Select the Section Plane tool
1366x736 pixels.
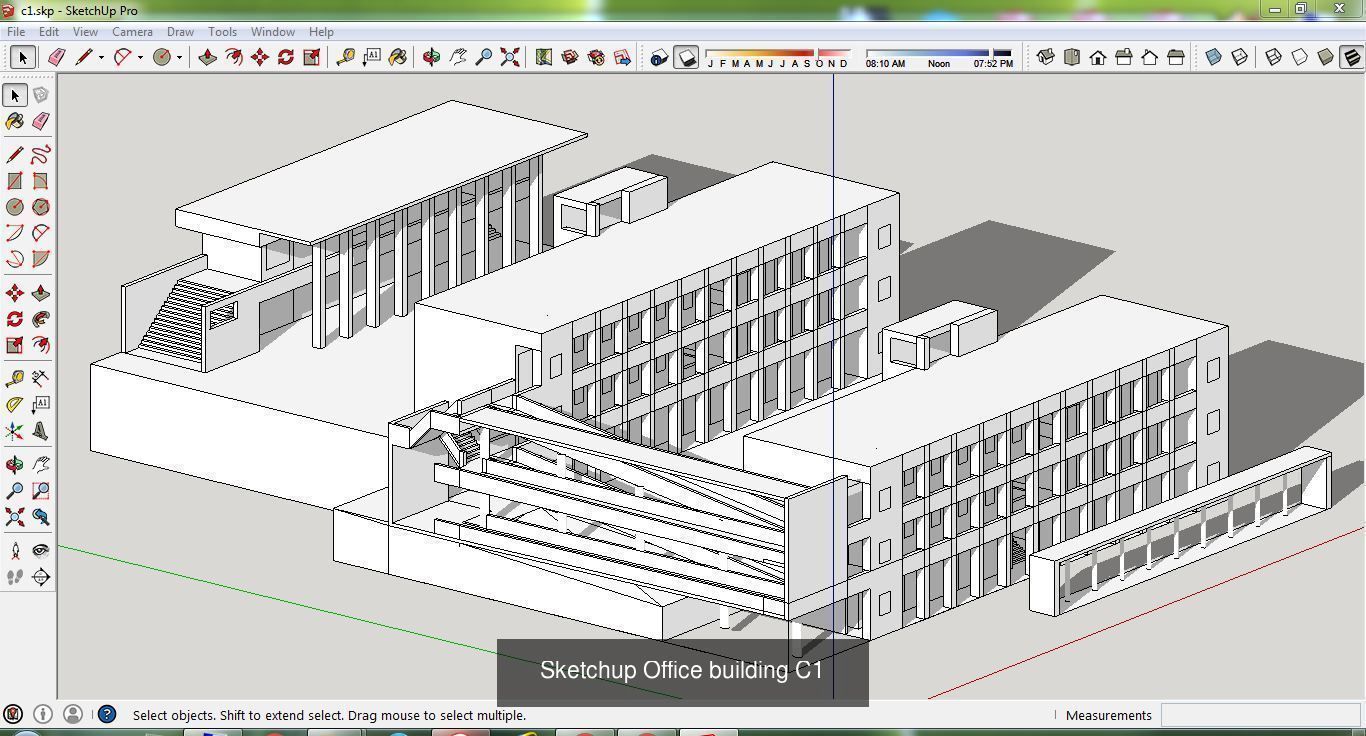pos(41,577)
